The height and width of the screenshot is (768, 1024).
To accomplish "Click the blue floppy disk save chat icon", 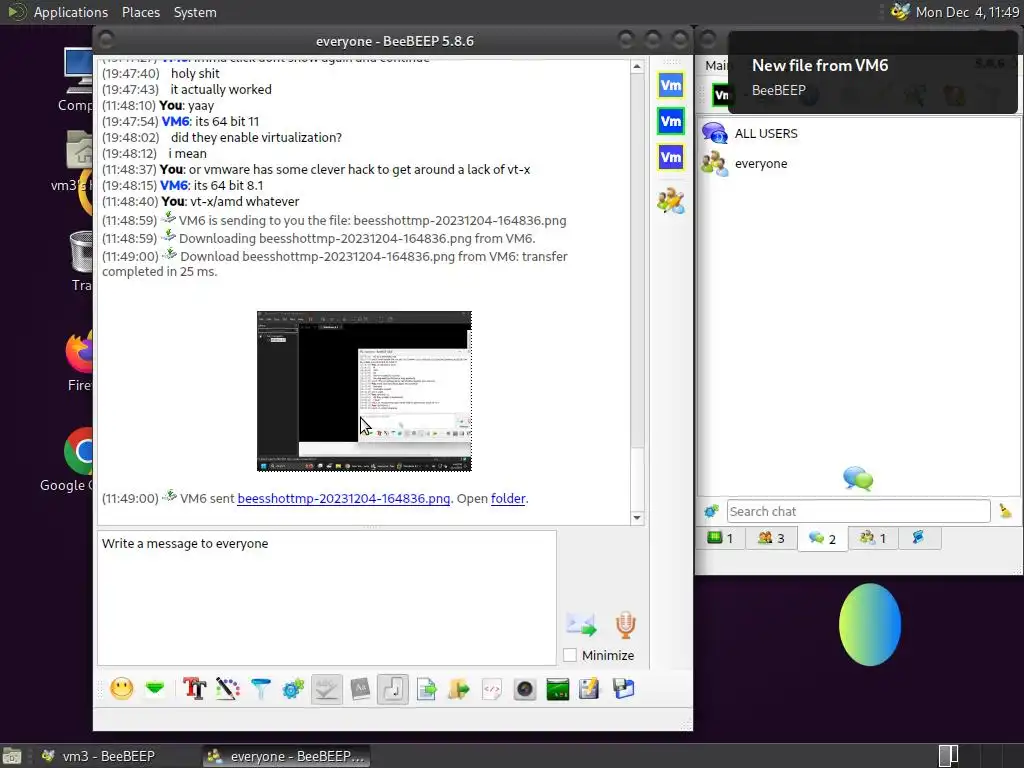I will (x=624, y=689).
